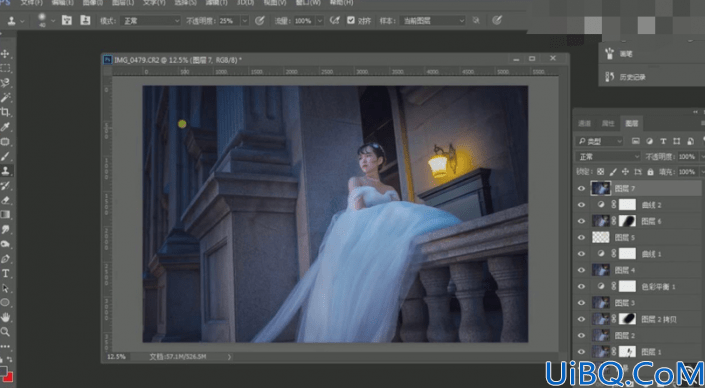Toggle visibility of 图层 6
Screen dimensions: 705x388
coord(581,221)
